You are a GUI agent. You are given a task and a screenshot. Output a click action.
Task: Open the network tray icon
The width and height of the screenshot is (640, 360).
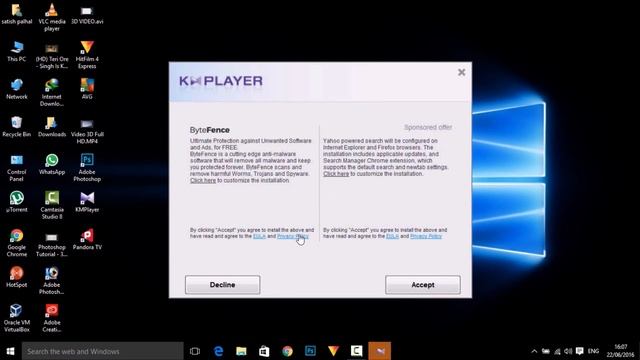pos(557,351)
